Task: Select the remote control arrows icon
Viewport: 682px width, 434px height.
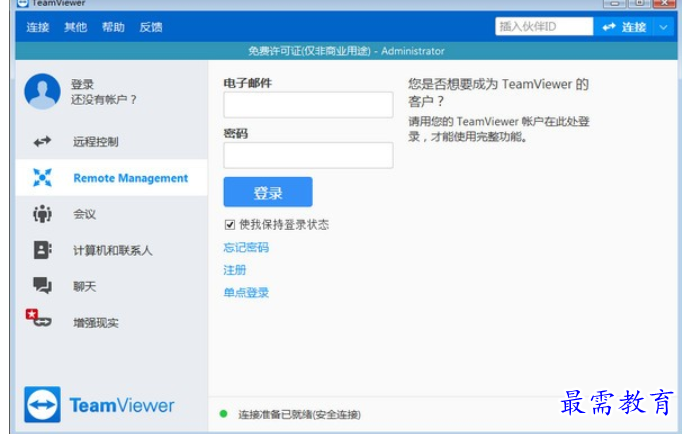Action: point(42,141)
